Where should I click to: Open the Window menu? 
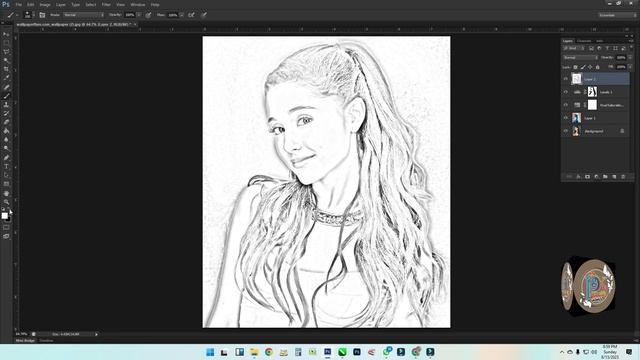(138, 4)
